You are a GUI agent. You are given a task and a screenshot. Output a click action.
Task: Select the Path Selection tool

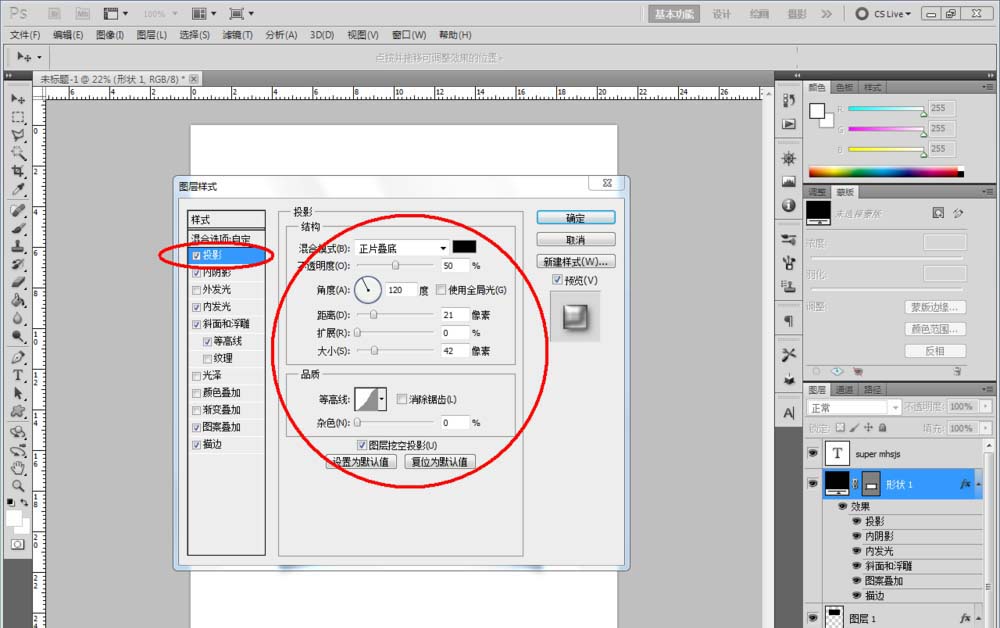coord(18,393)
